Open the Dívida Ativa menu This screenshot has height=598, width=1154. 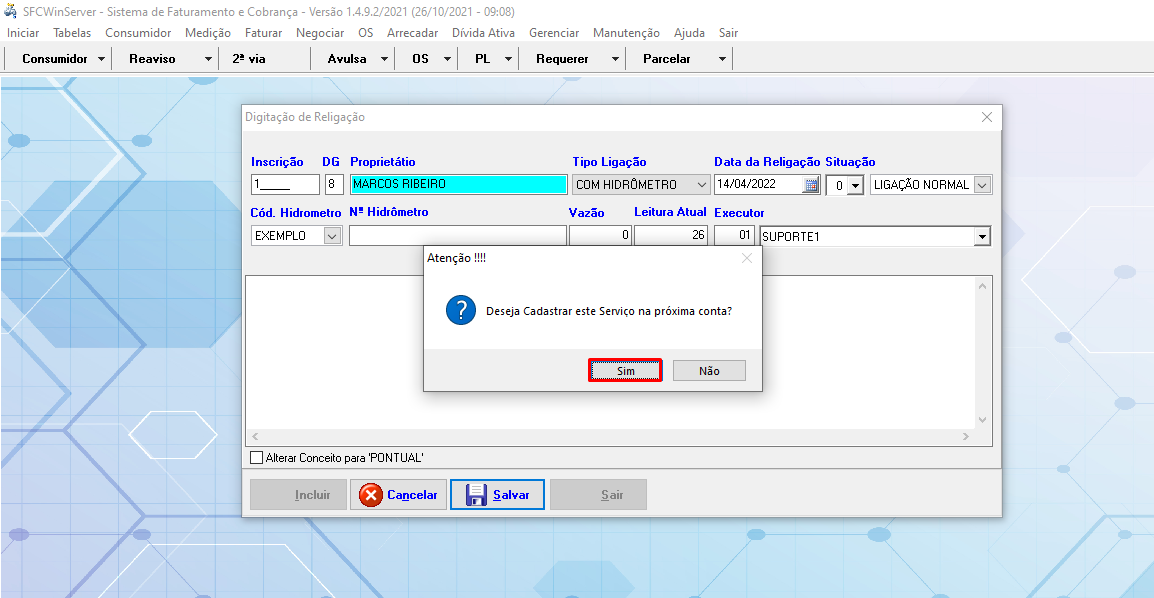(483, 33)
